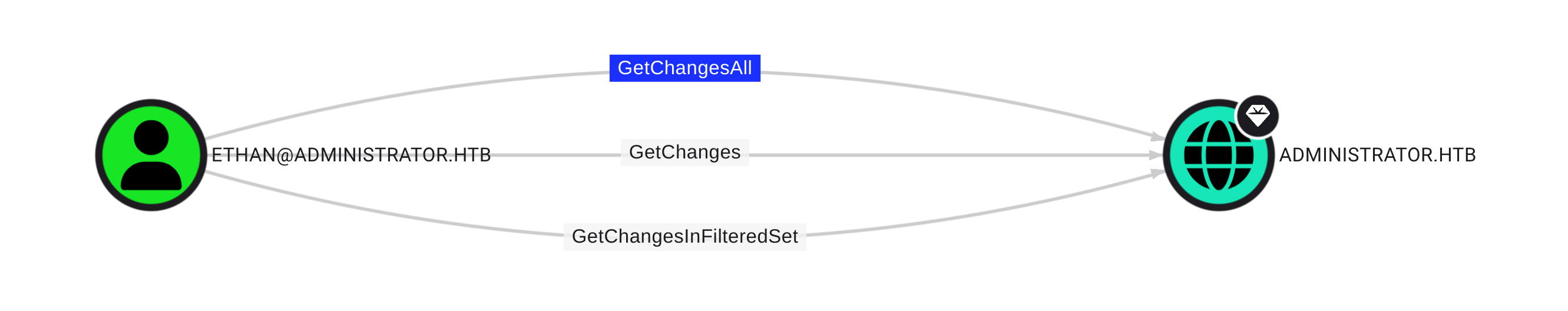Click the diamond high-value badge on domain node
The image size is (1568, 311).
click(x=1258, y=115)
